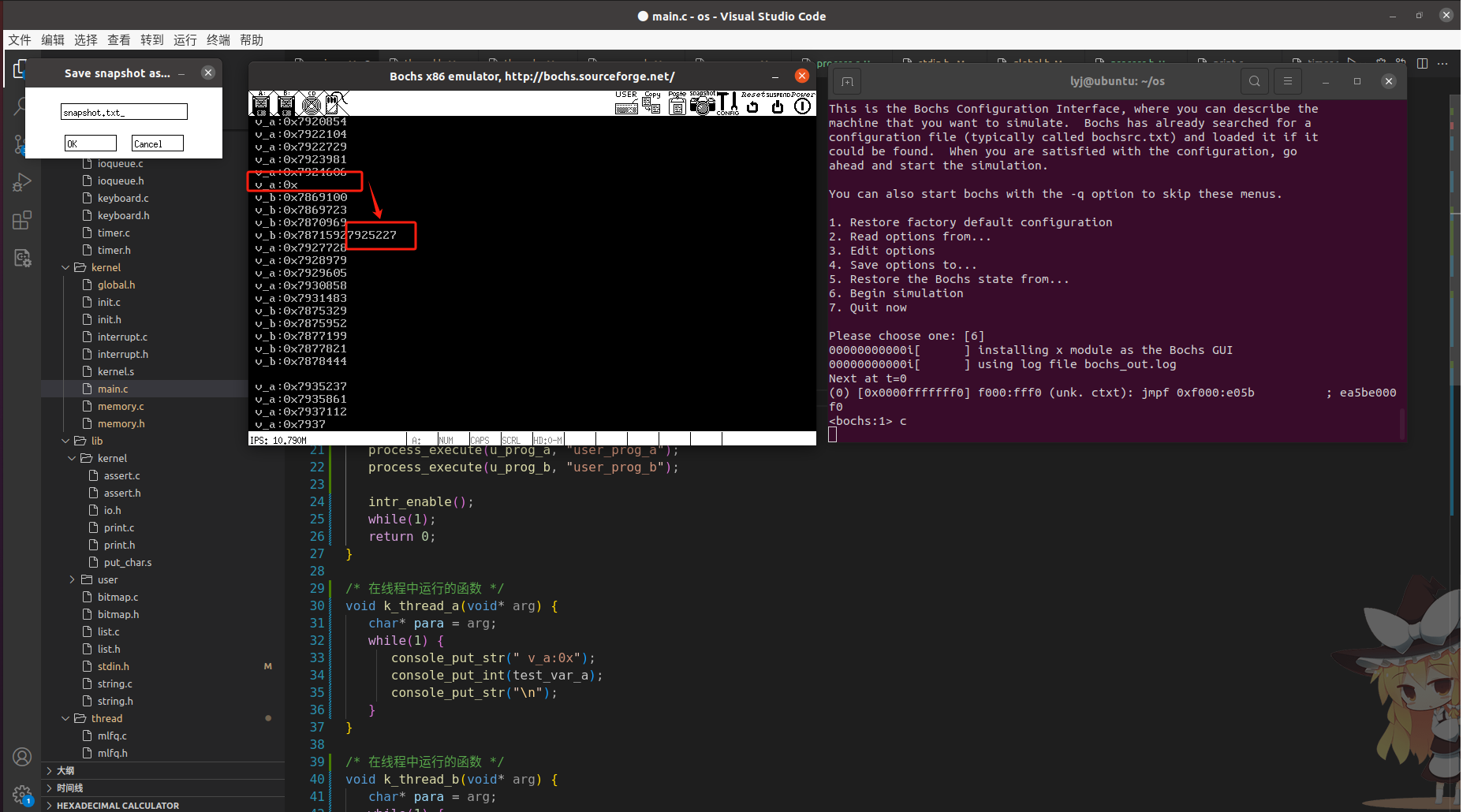This screenshot has height=812, width=1463.
Task: Open keyboard.h in the explorer
Action: (x=123, y=215)
